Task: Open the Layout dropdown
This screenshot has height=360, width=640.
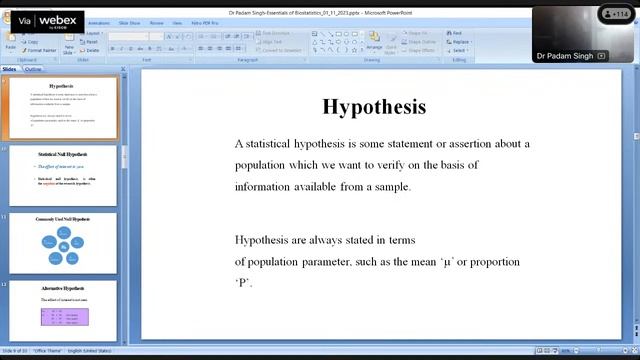Action: click(x=92, y=33)
